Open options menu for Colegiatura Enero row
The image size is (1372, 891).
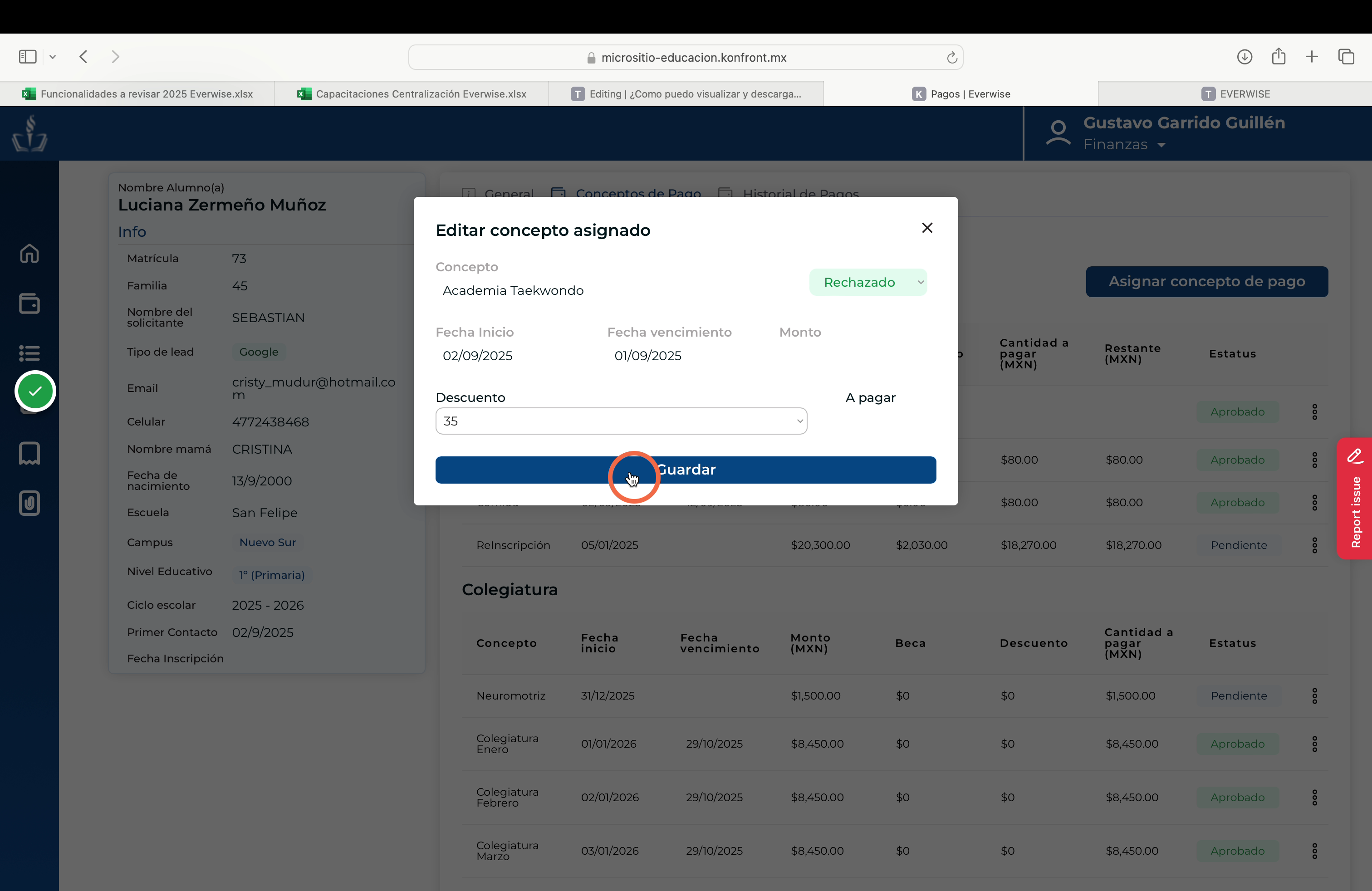click(x=1314, y=744)
